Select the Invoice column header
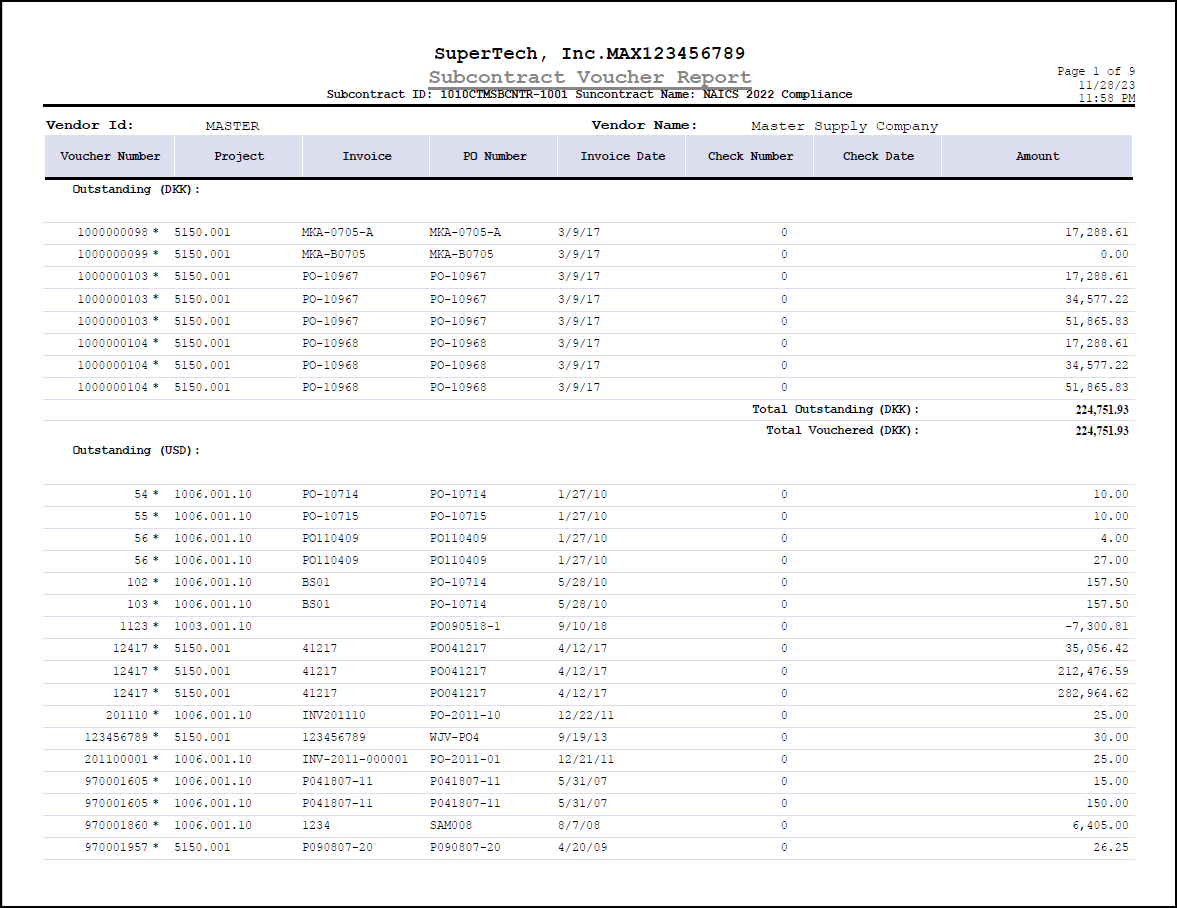1177x908 pixels. tap(367, 156)
